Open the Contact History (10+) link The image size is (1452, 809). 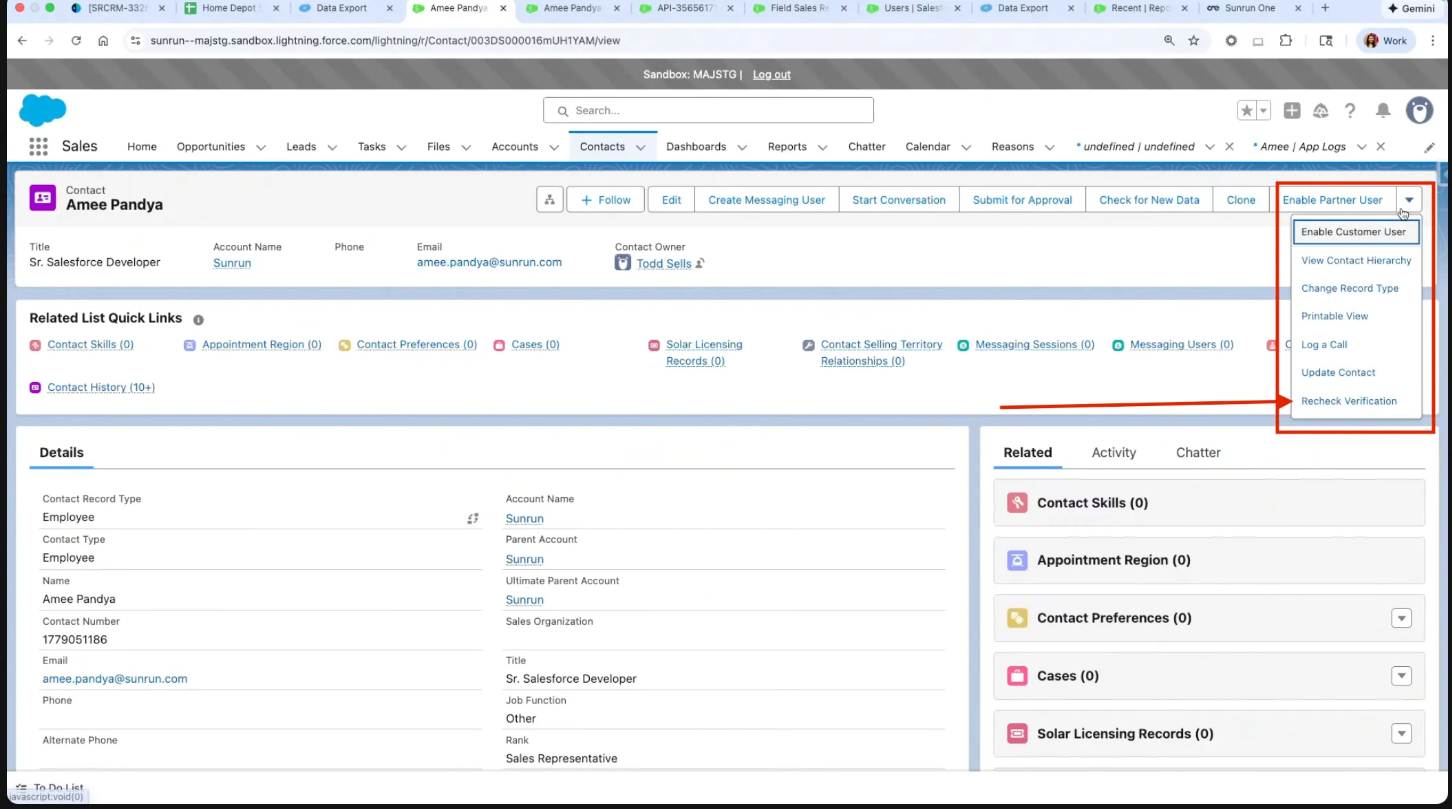point(101,387)
